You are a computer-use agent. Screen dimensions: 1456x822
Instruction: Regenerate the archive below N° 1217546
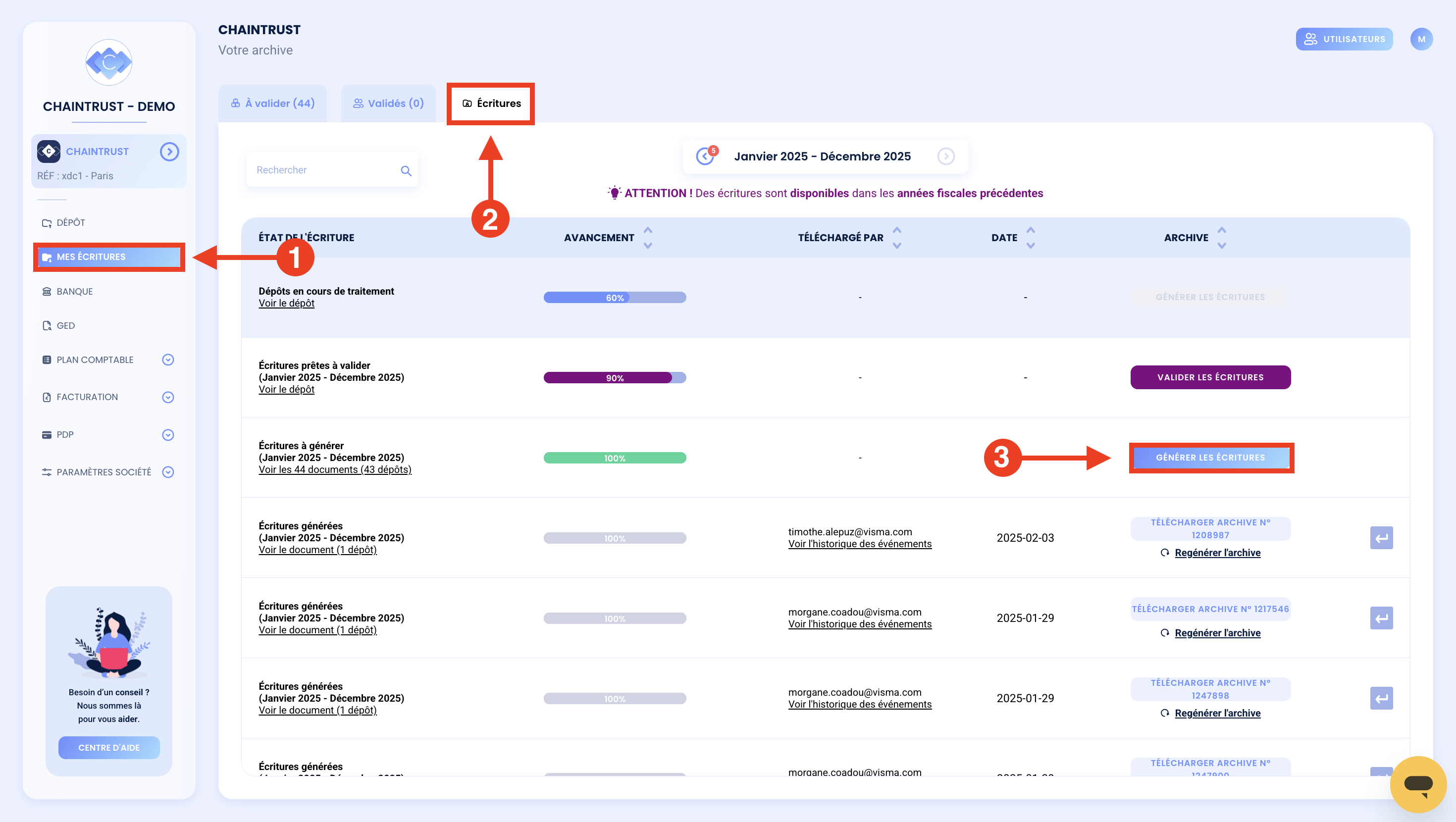(x=1217, y=633)
